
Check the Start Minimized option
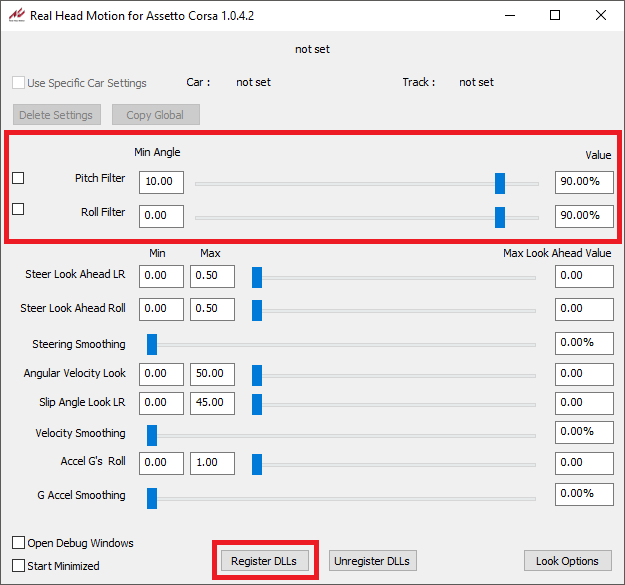tap(19, 566)
